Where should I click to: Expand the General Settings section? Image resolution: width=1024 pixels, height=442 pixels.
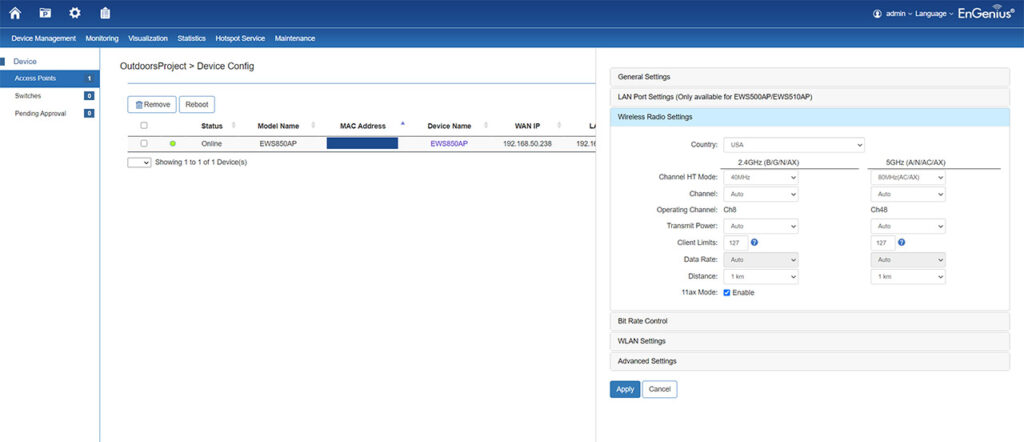pyautogui.click(x=810, y=77)
